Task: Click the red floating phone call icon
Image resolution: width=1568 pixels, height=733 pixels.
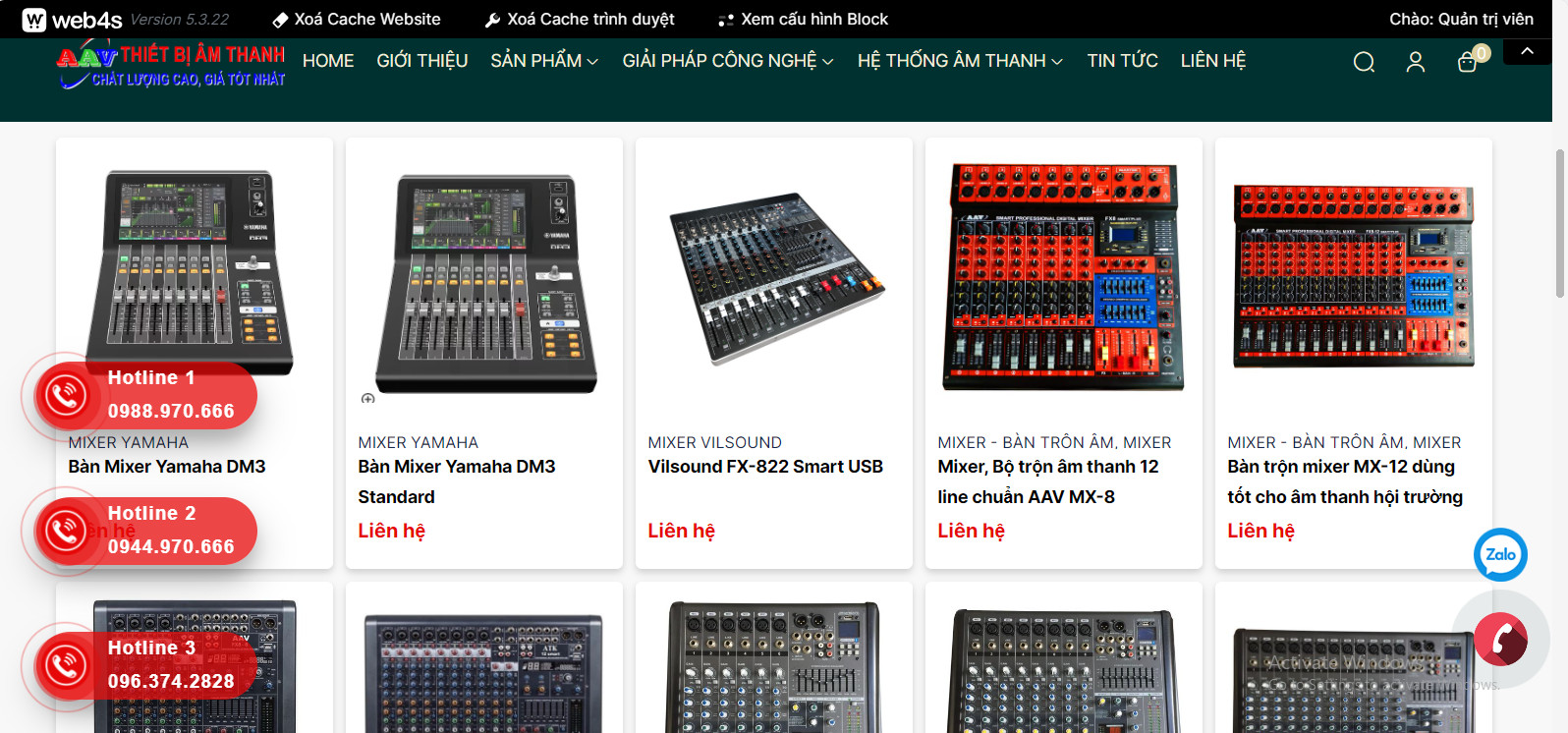Action: click(x=1500, y=640)
